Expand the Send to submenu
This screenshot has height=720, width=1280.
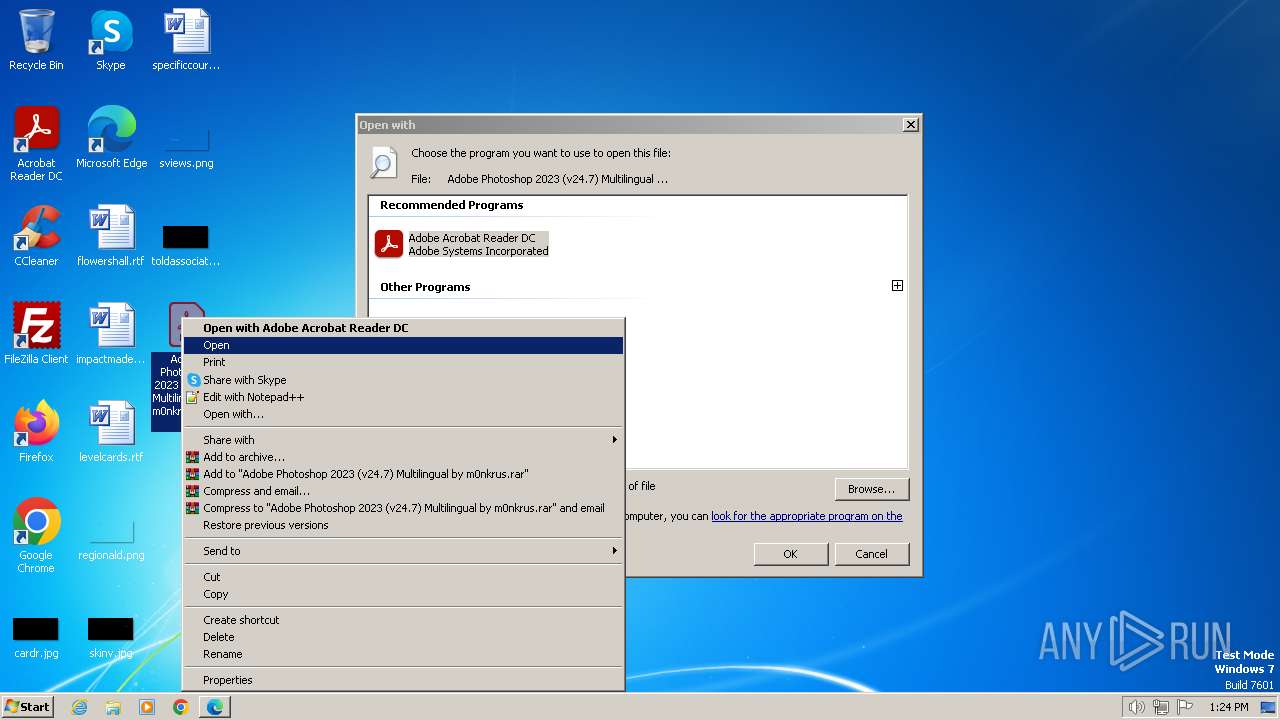tap(402, 551)
